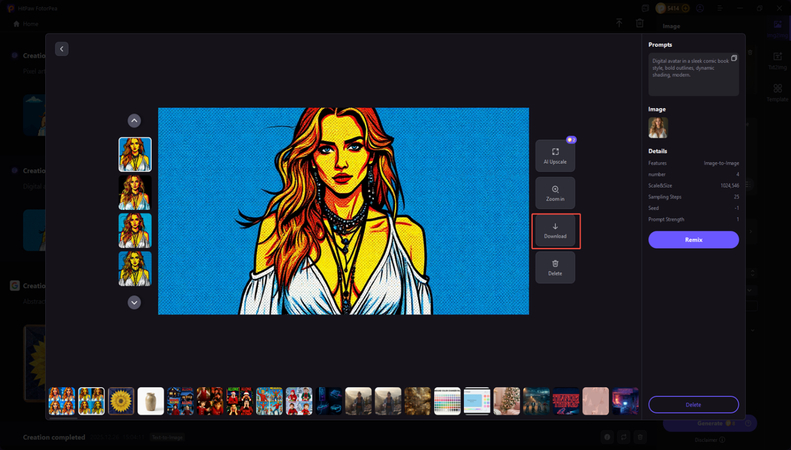Click the Scale&Size value 1024,546
Image resolution: width=791 pixels, height=450 pixels.
pyautogui.click(x=729, y=186)
